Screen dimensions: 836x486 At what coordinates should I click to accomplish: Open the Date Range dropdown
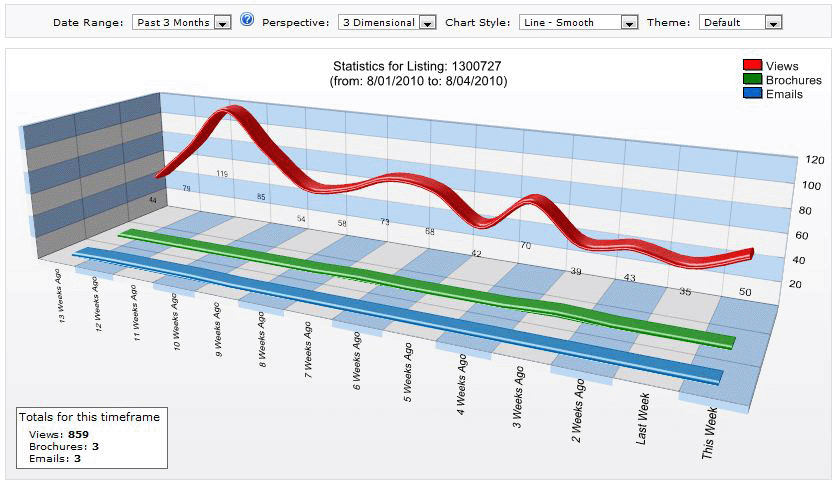(181, 22)
